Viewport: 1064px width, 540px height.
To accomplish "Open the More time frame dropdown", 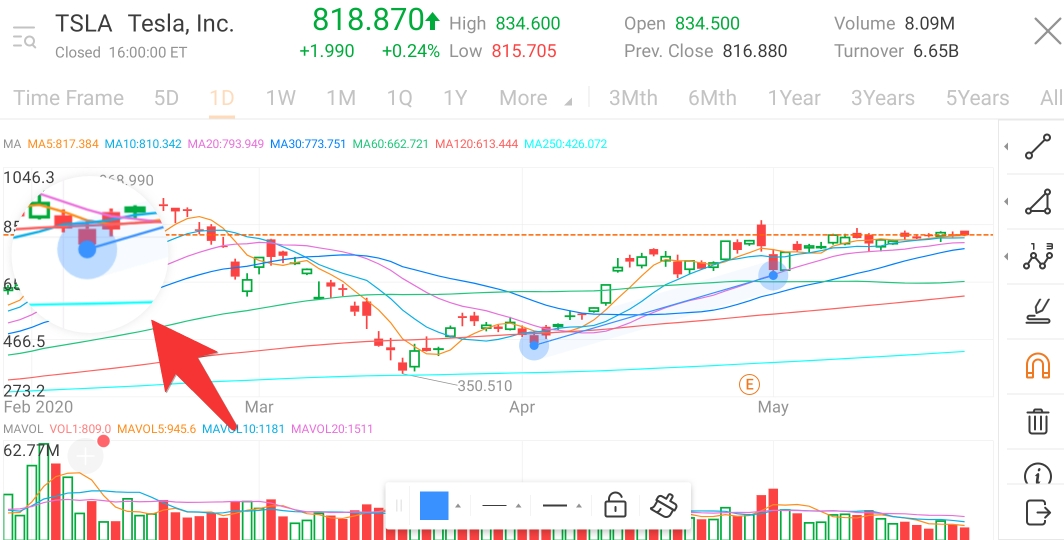I will (535, 98).
